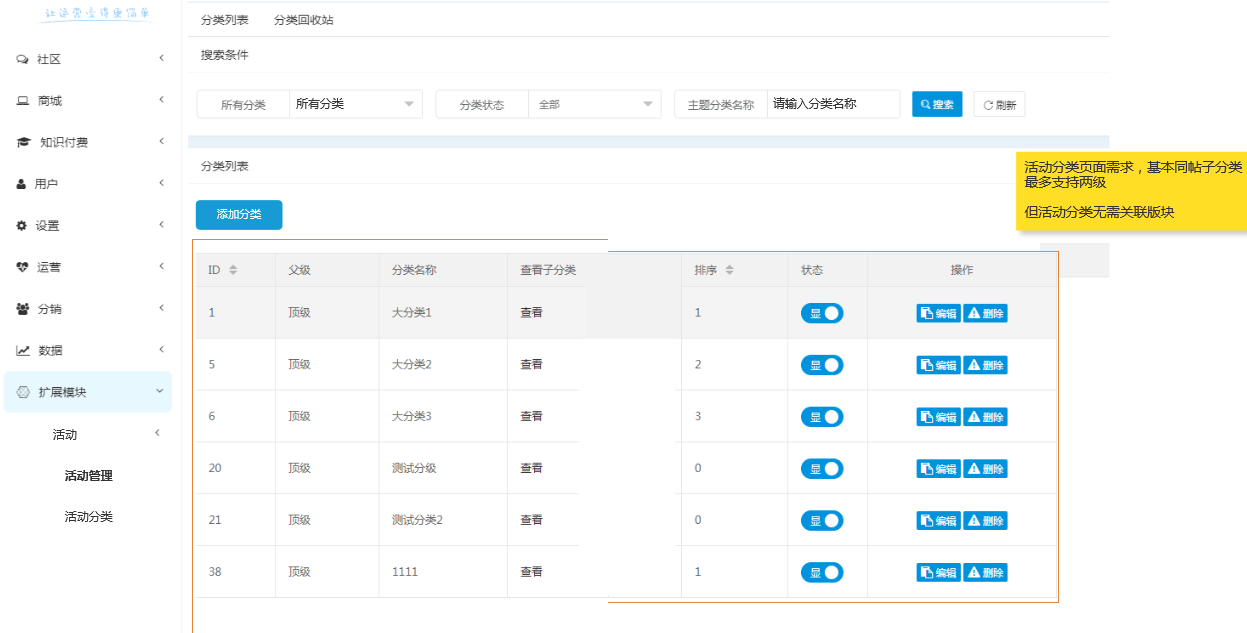Expand the 活动 submenu chevron
This screenshot has height=633, width=1247.
coord(157,433)
